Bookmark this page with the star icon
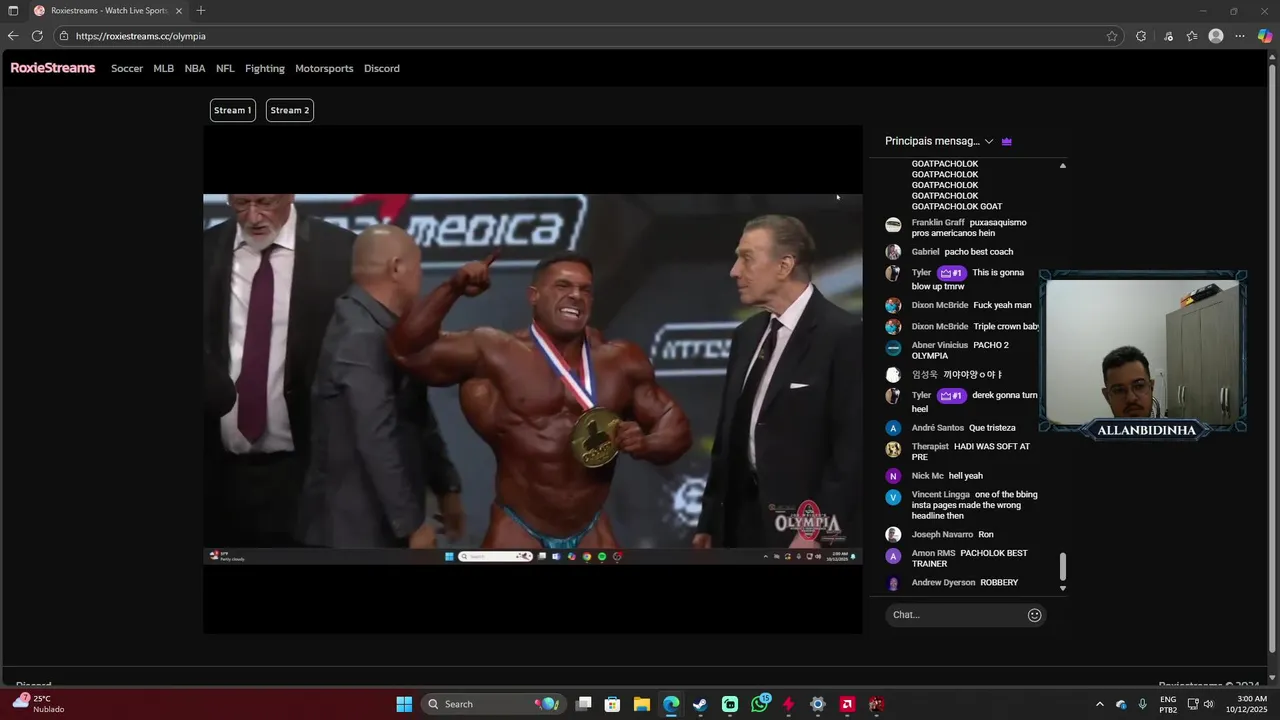Viewport: 1280px width, 720px height. click(x=1112, y=36)
